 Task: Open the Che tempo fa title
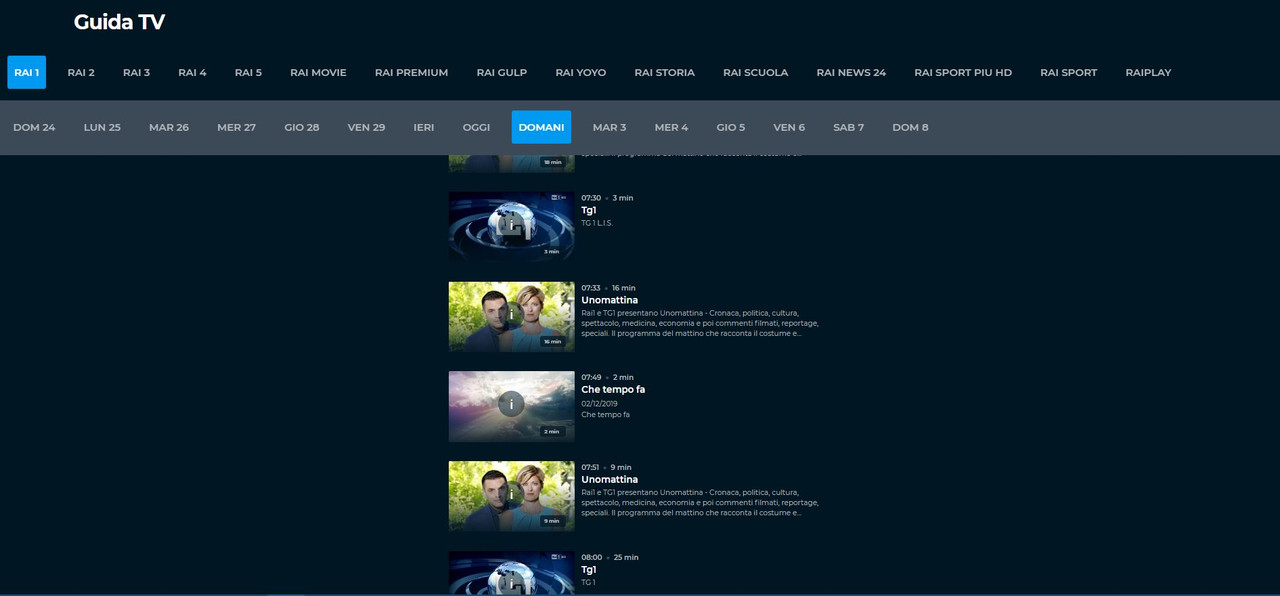[613, 390]
